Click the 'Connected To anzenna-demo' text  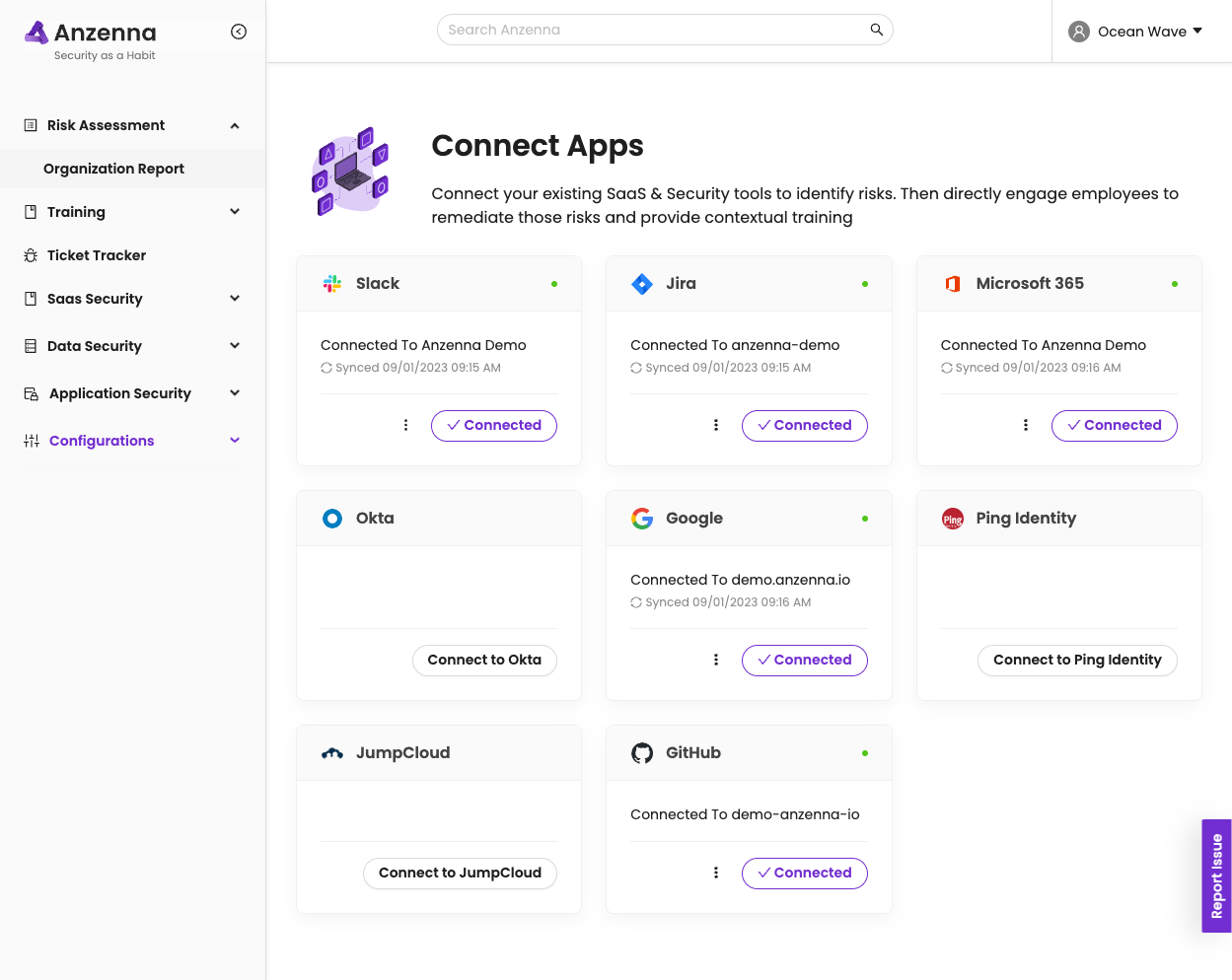(735, 345)
